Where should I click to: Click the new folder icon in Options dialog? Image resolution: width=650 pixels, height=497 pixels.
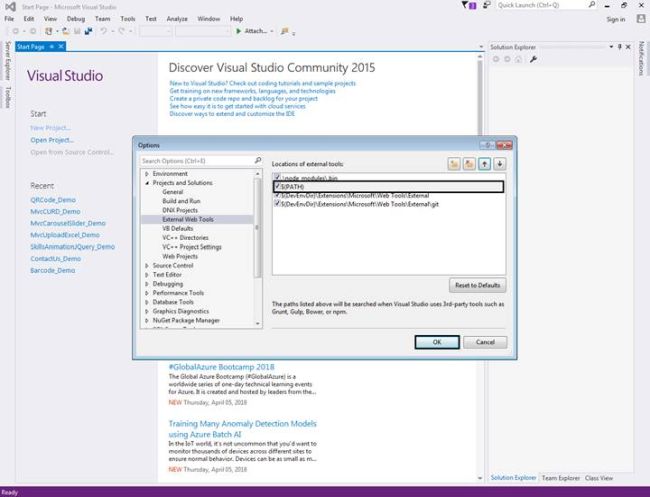pyautogui.click(x=454, y=164)
